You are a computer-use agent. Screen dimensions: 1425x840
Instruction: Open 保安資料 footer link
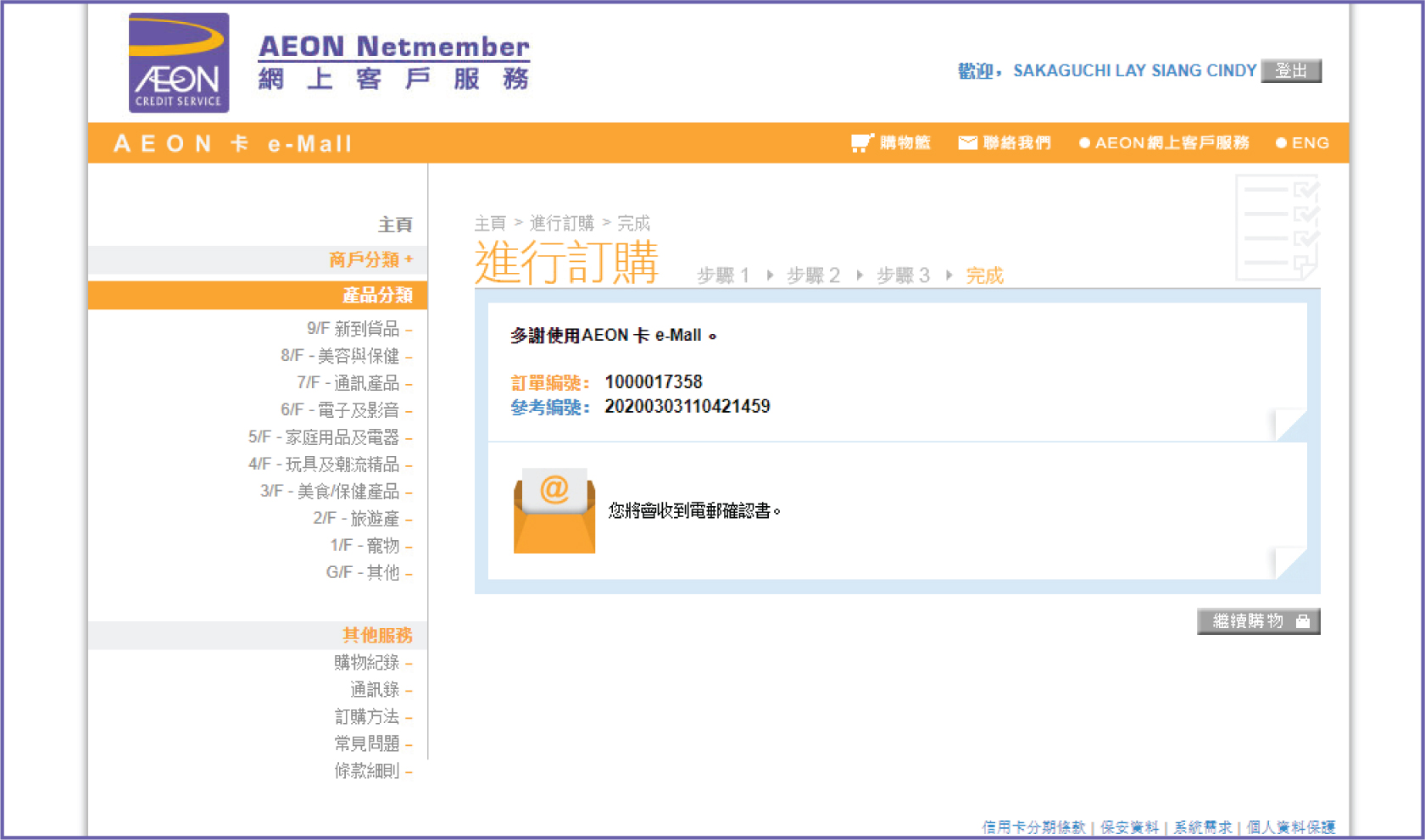coord(1129,827)
